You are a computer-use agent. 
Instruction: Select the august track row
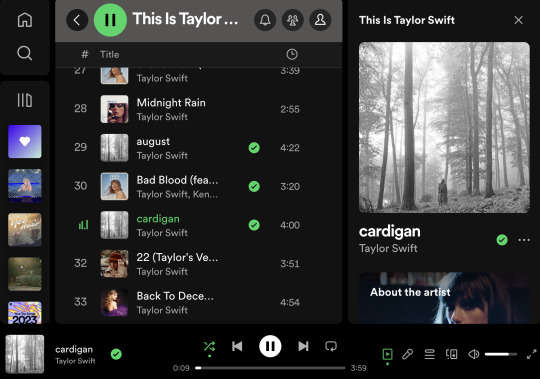click(x=198, y=148)
